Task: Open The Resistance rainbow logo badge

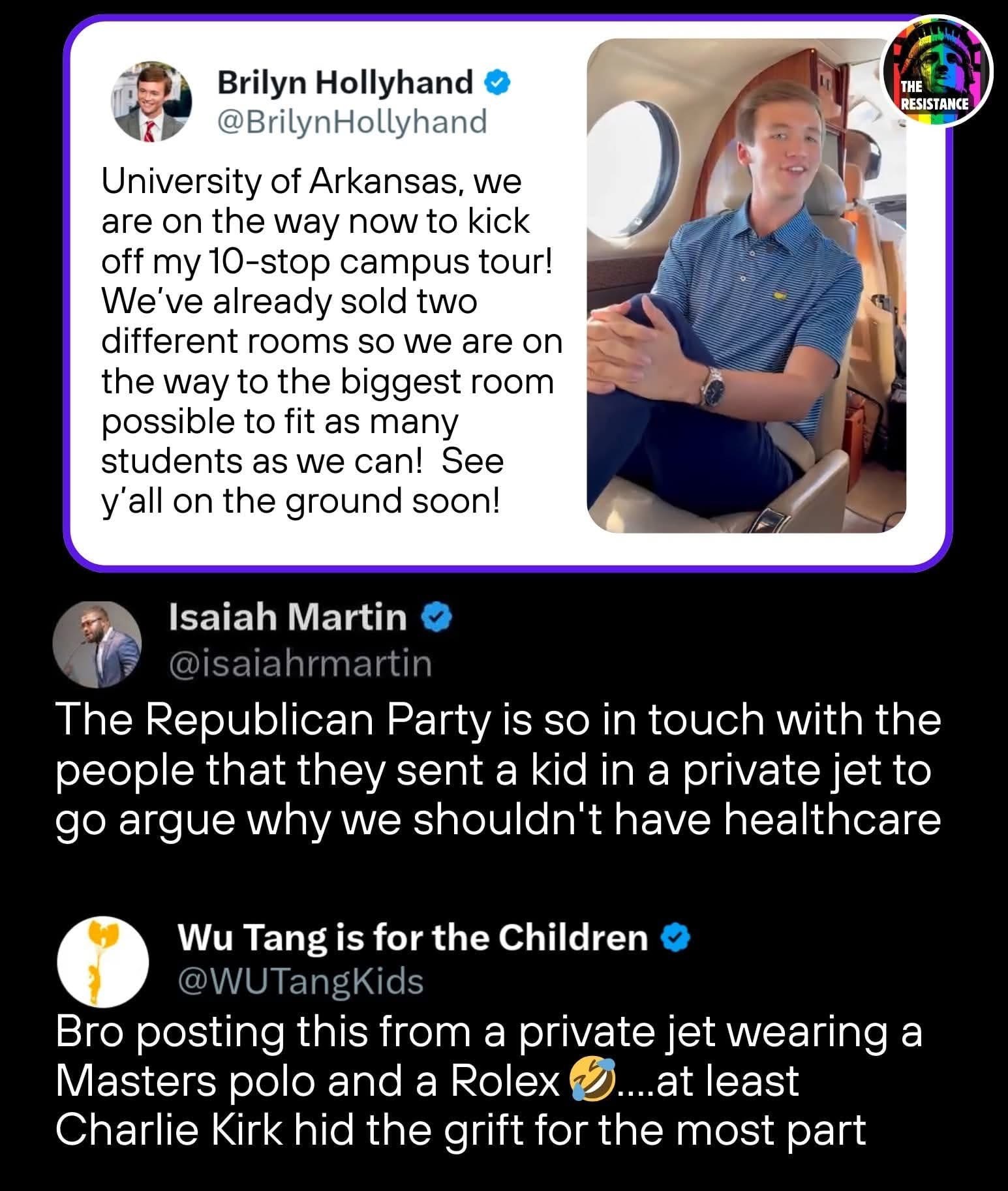Action: click(x=937, y=69)
